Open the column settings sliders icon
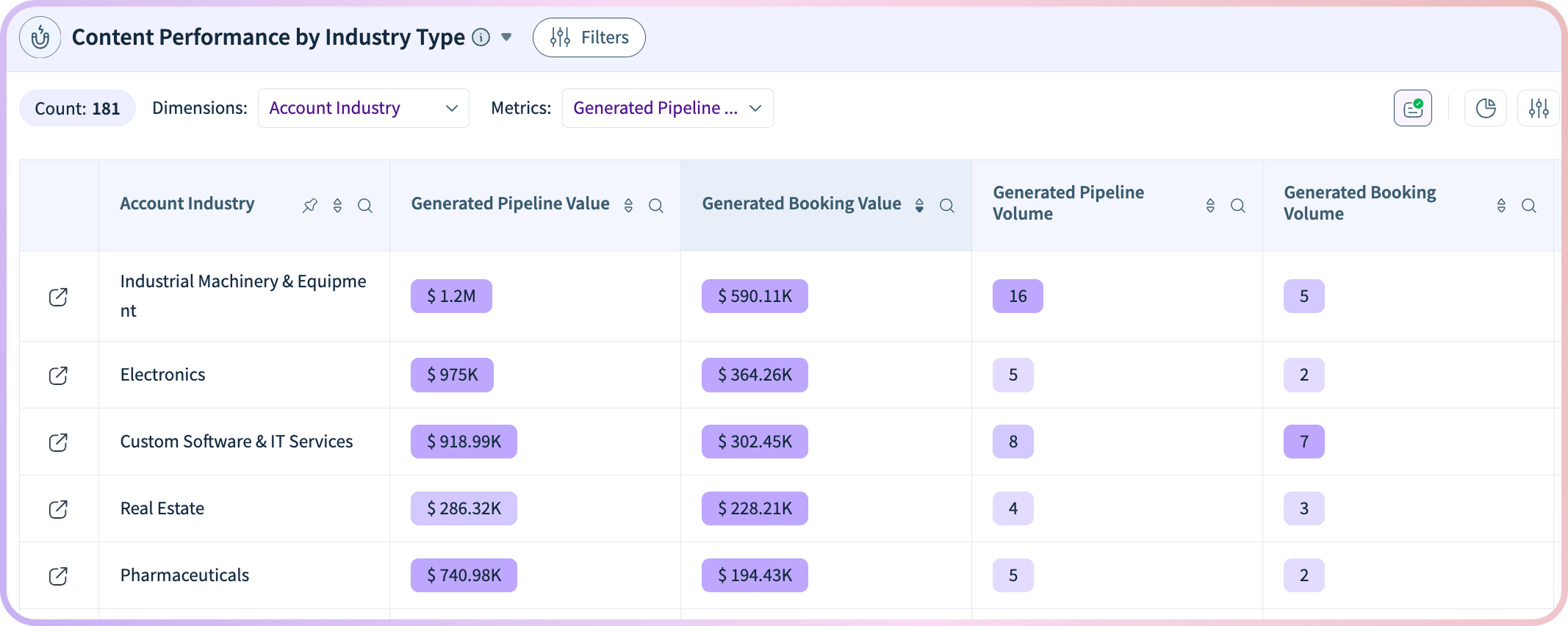 coord(1538,109)
